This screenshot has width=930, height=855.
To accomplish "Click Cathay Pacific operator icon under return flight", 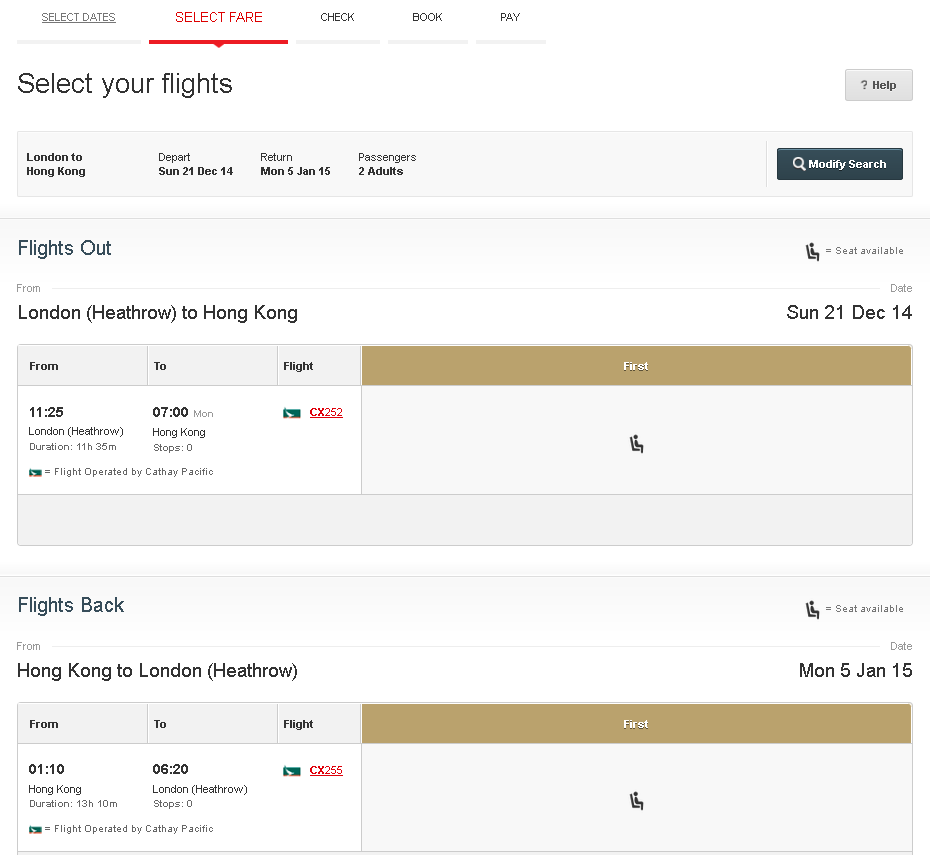I will click(35, 829).
